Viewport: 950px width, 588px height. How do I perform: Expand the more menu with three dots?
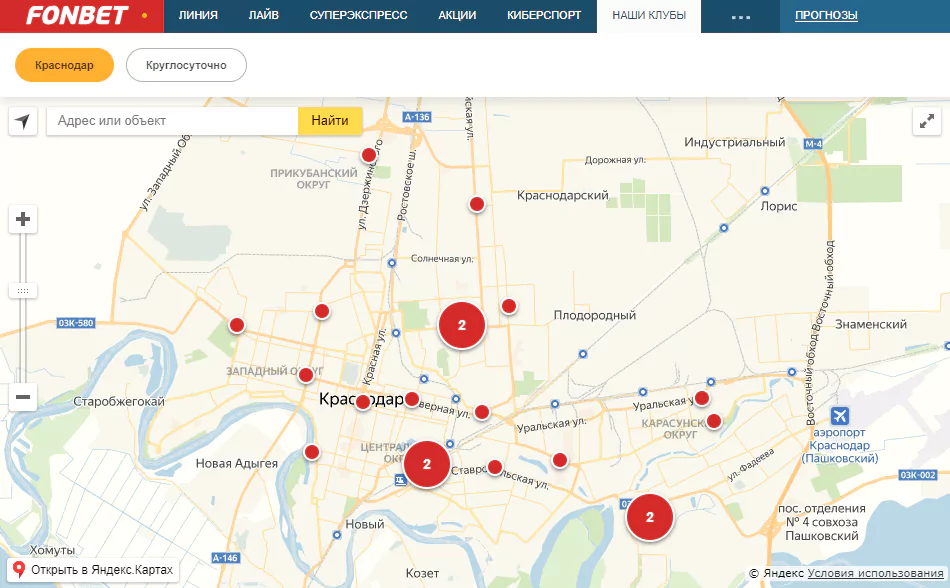[x=740, y=16]
